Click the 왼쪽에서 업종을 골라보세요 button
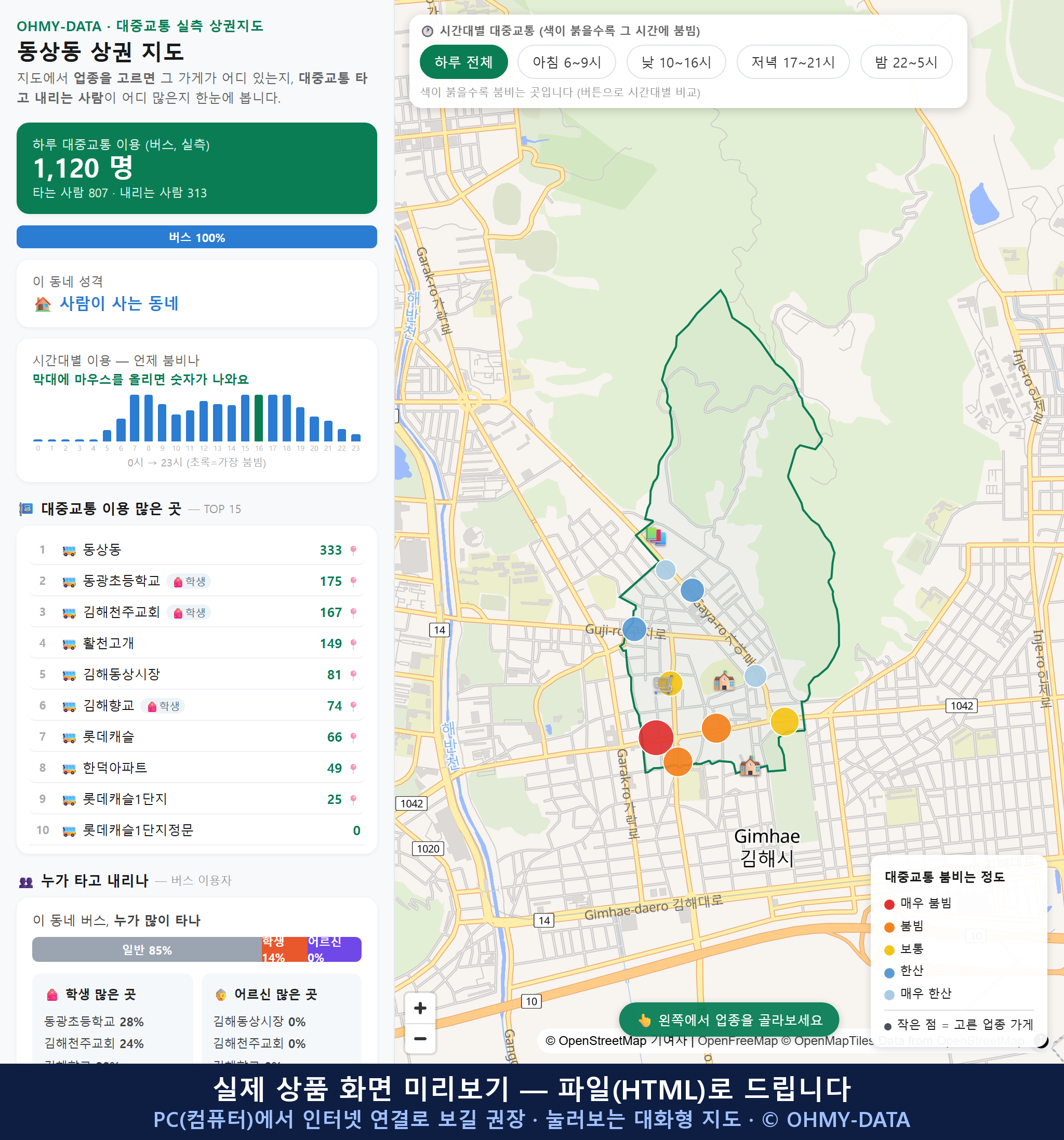The height and width of the screenshot is (1140, 1064). pyautogui.click(x=729, y=1020)
